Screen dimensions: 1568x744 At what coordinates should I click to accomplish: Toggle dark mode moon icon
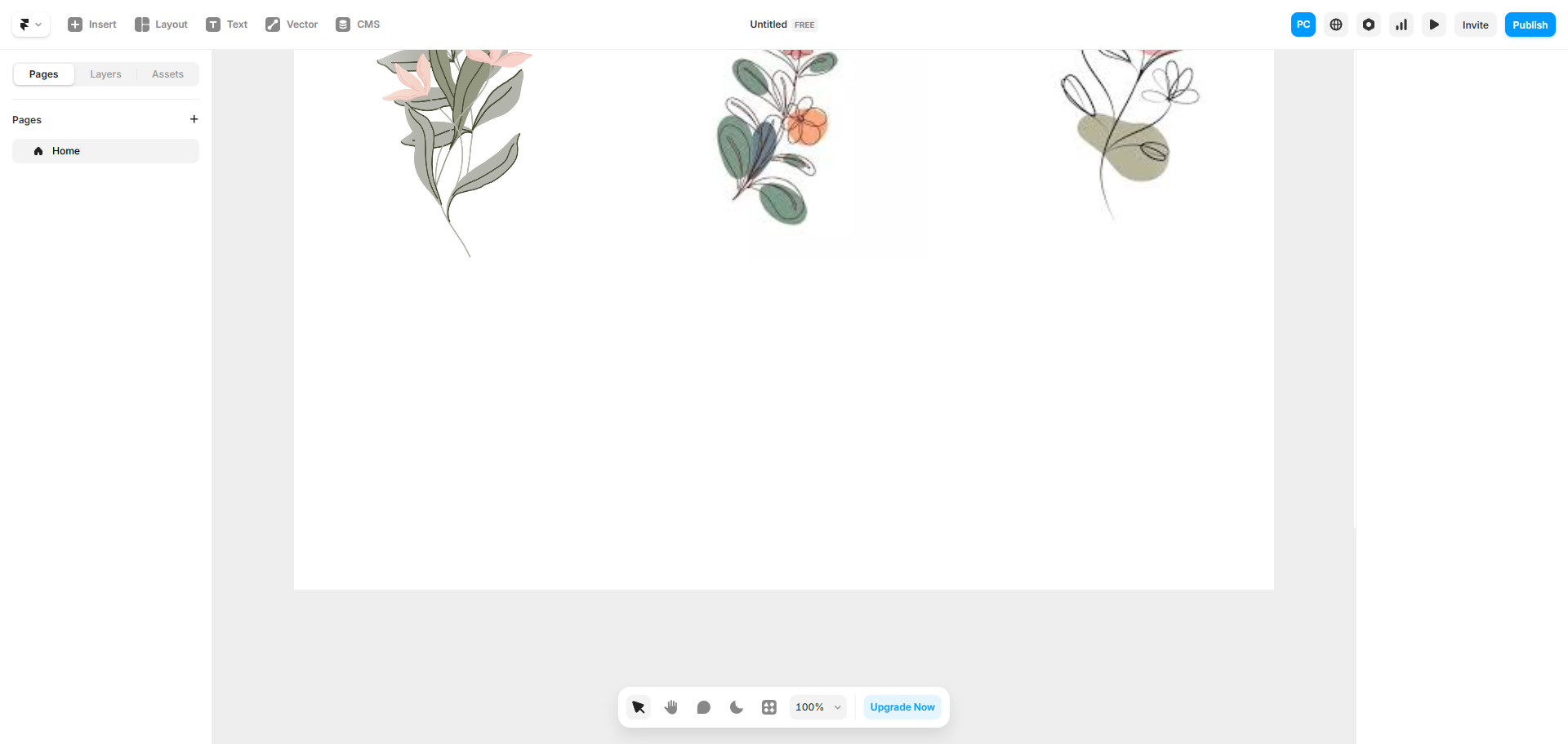click(737, 707)
